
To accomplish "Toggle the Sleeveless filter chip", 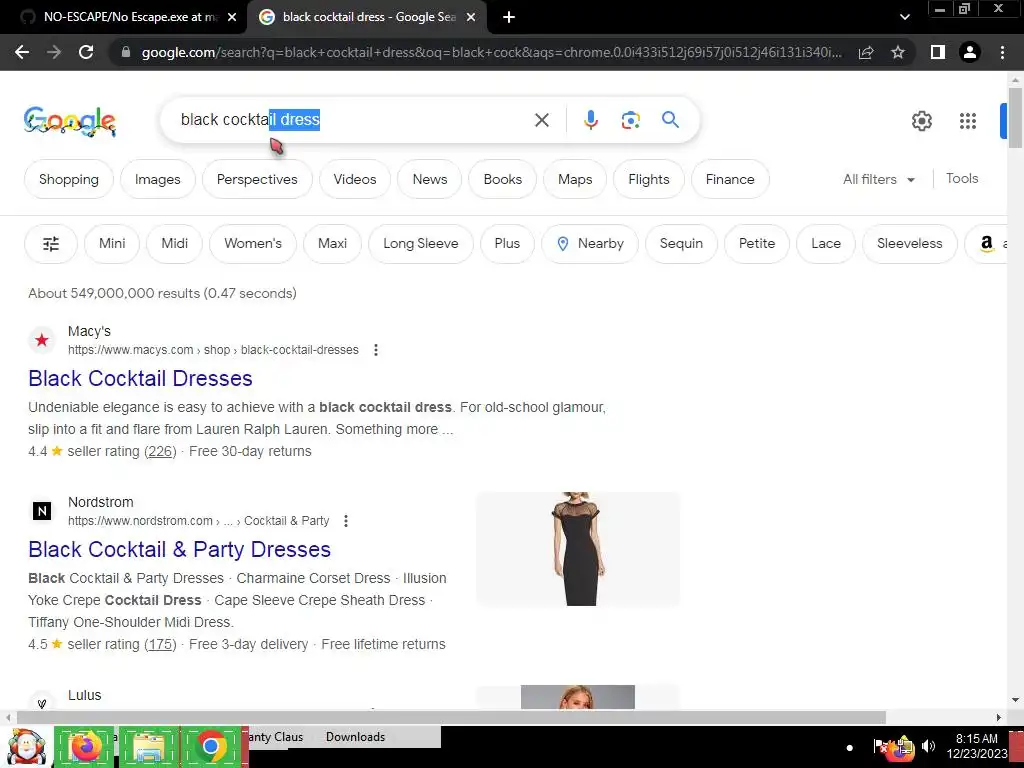I will pos(910,244).
